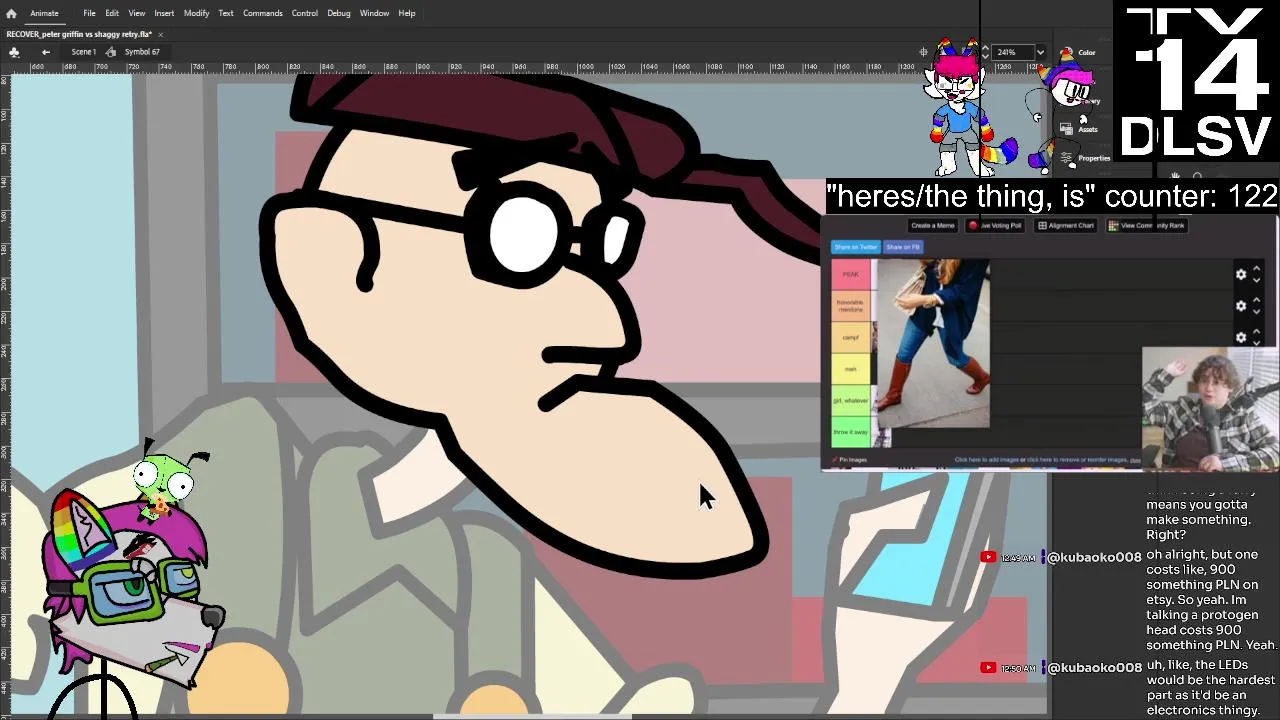Open the stage zoom dropdown arrow
The width and height of the screenshot is (1280, 720).
[1040, 52]
